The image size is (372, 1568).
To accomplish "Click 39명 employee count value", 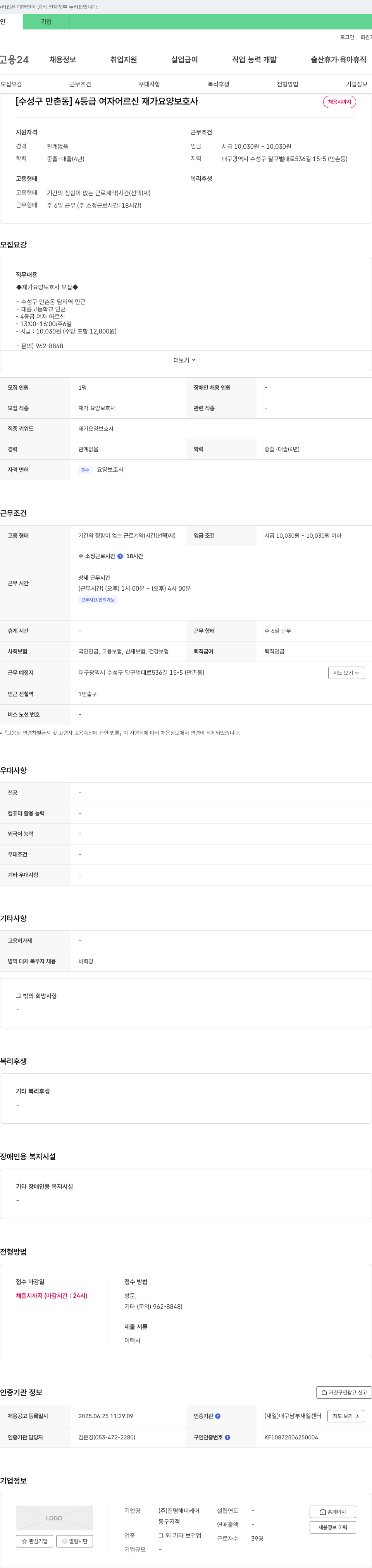I will pos(257,1538).
